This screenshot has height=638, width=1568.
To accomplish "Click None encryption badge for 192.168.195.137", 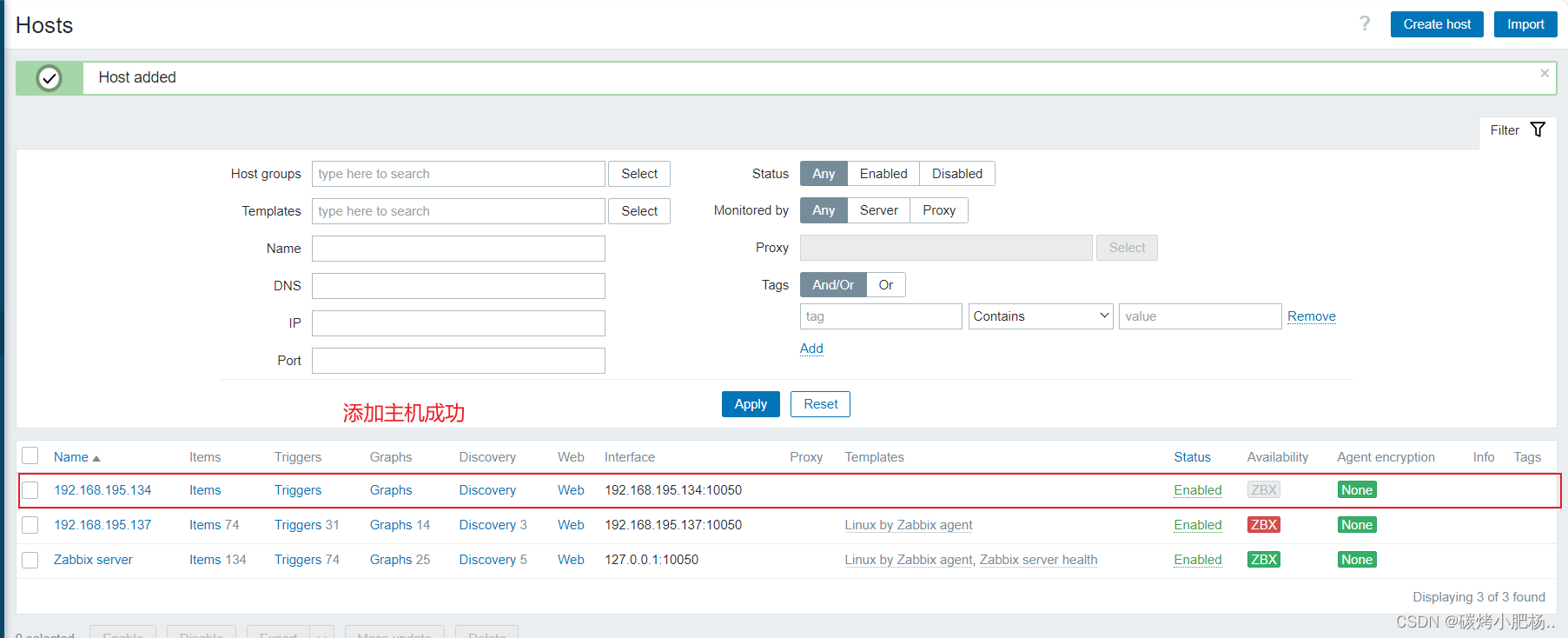I will (1356, 525).
